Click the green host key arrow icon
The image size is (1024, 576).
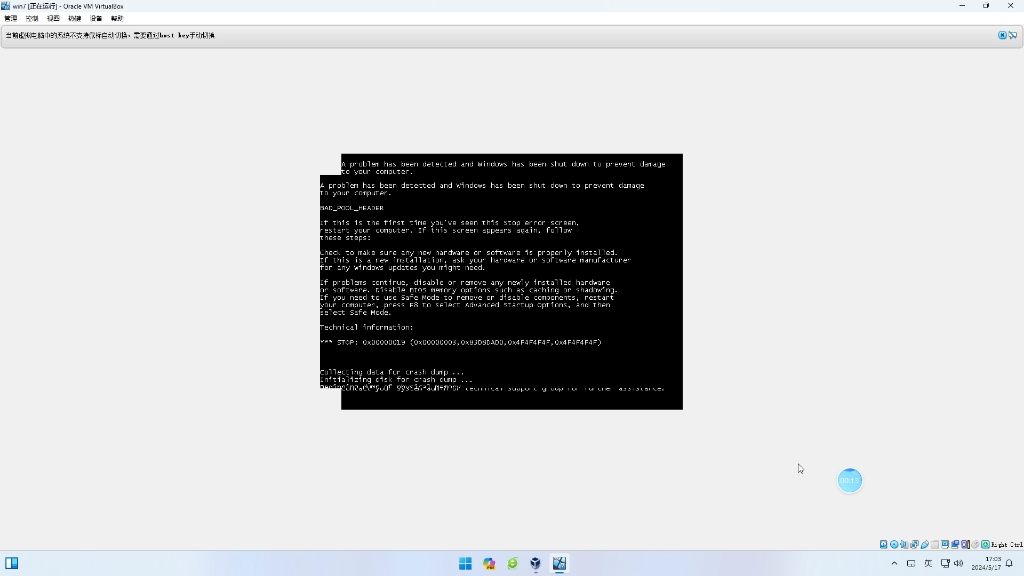point(985,545)
